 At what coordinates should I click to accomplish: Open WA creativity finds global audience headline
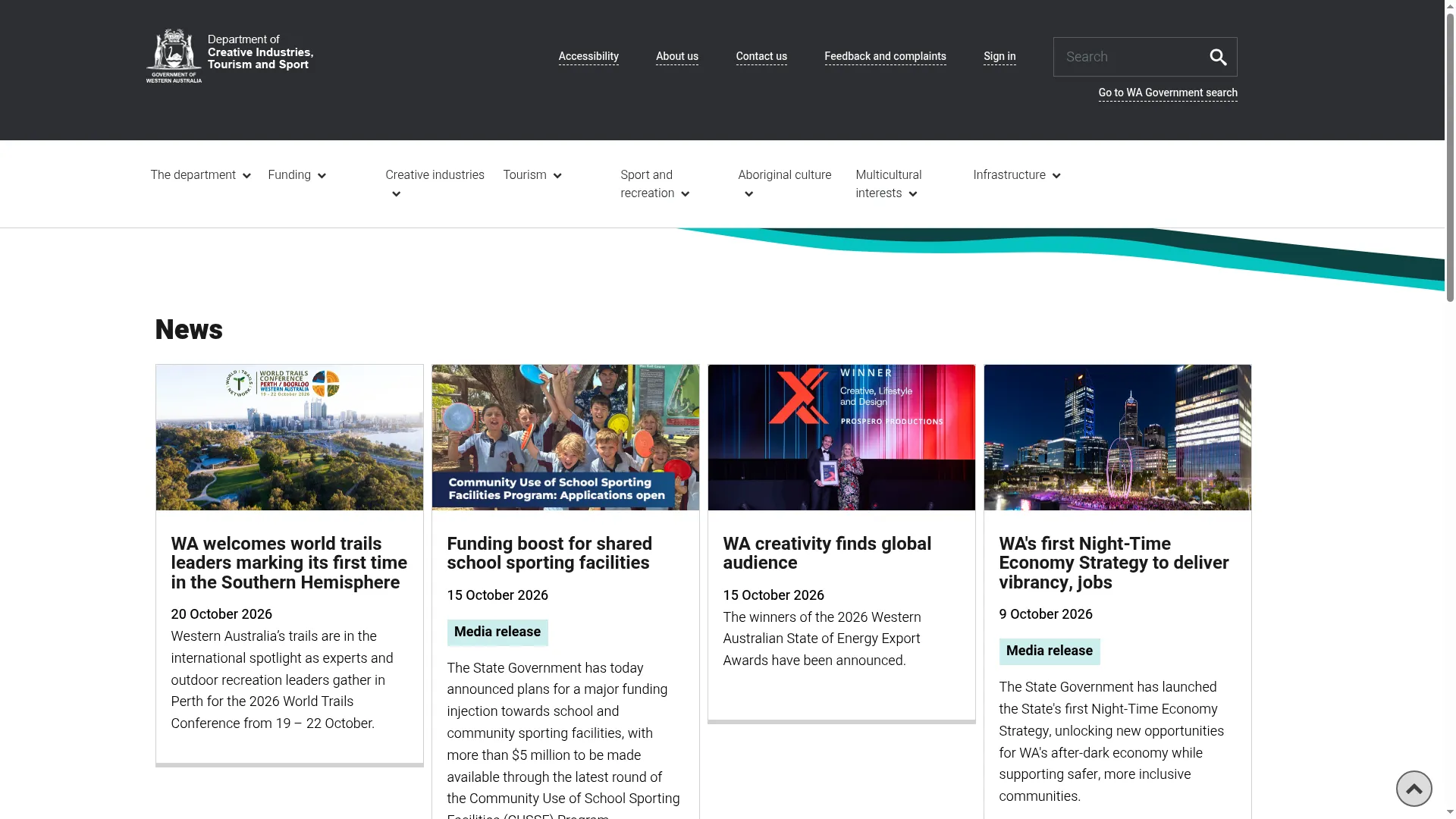(827, 554)
